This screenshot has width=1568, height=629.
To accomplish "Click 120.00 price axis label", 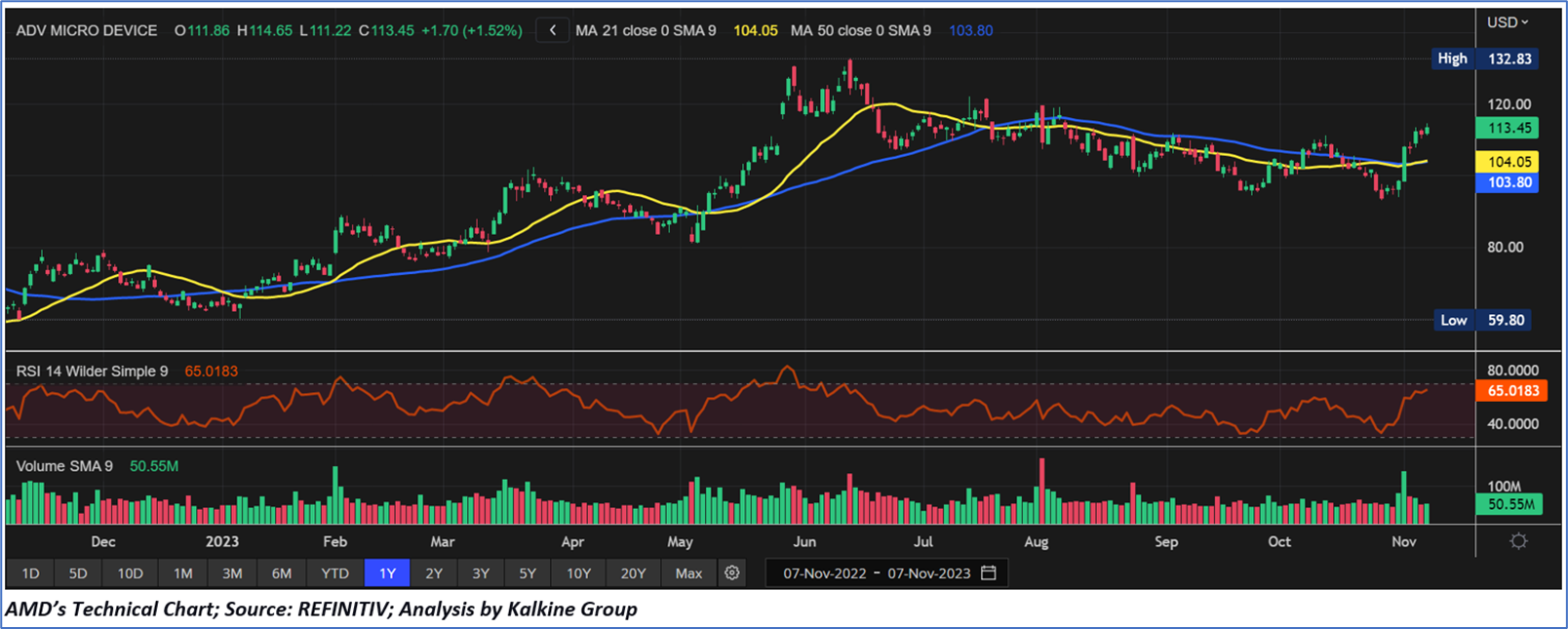I will pyautogui.click(x=1509, y=104).
